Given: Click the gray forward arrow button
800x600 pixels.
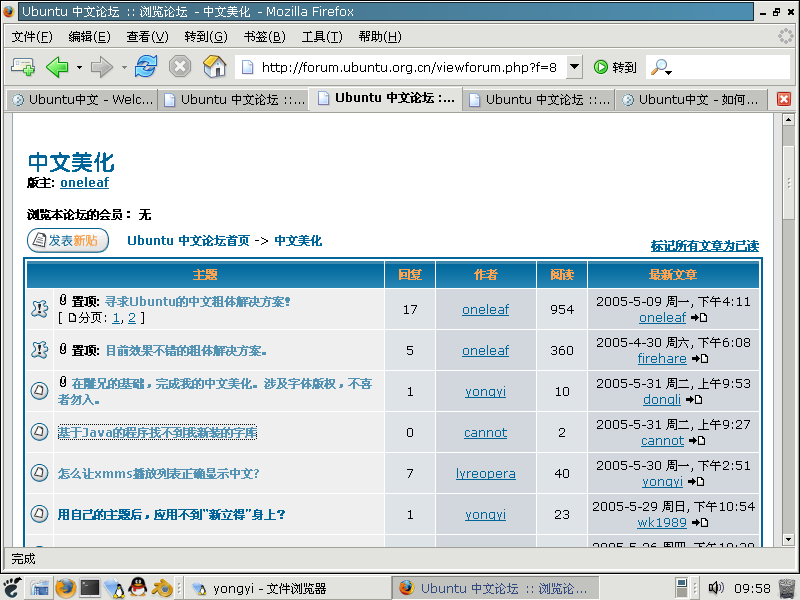Looking at the screenshot, I should (x=102, y=67).
